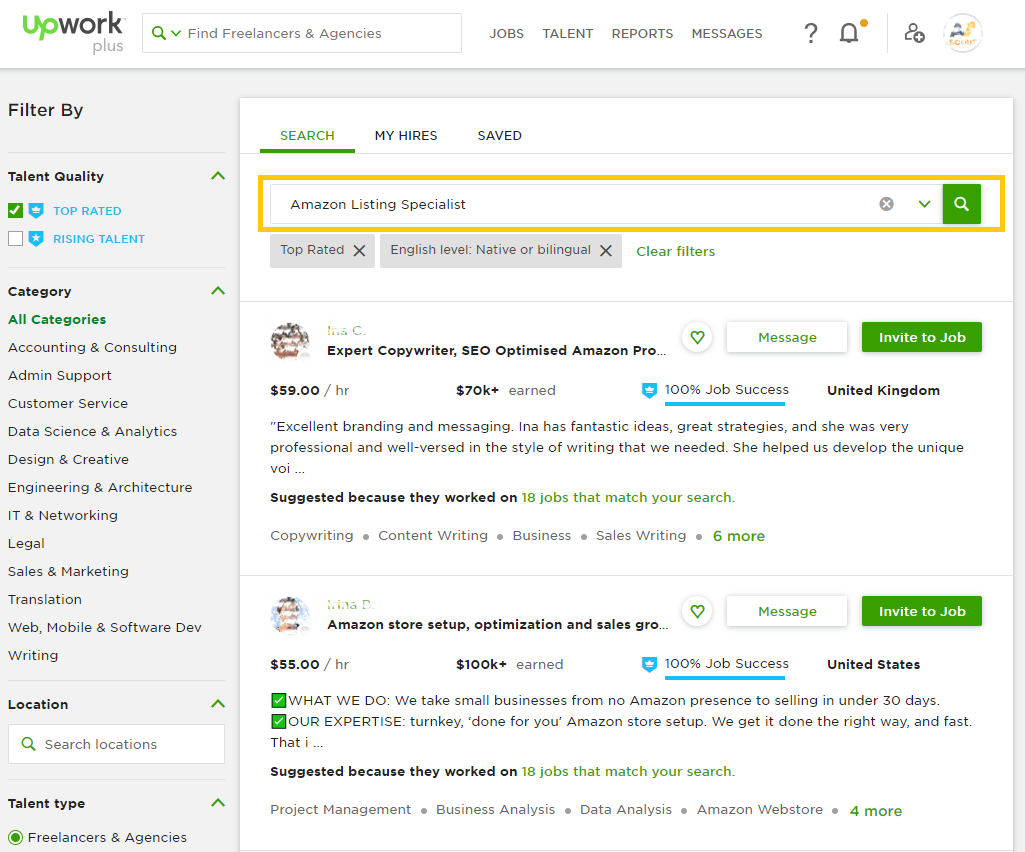1025x852 pixels.
Task: Open the MESSAGES menu
Action: 727,33
